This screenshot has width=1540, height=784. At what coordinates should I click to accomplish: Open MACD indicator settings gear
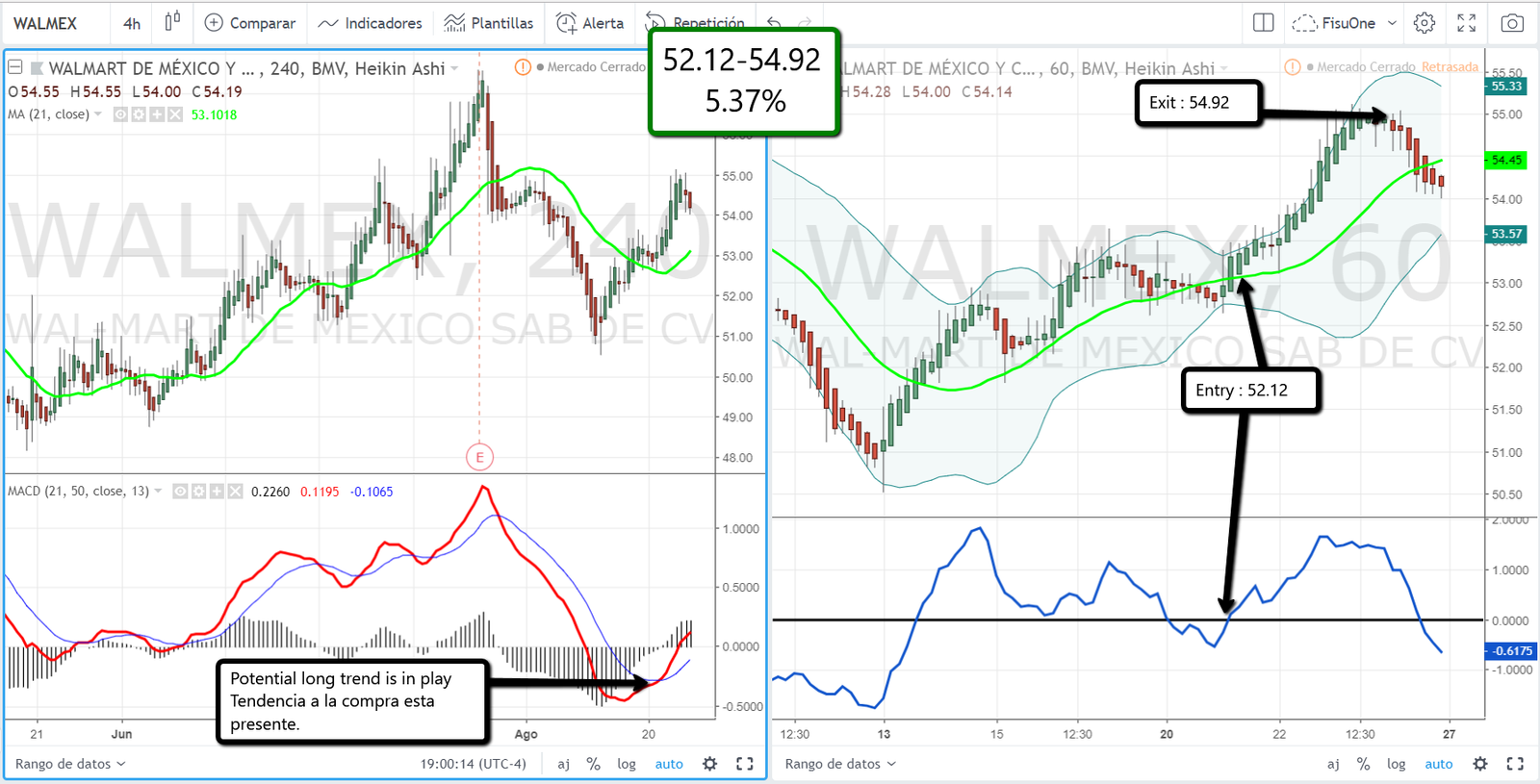coord(198,492)
